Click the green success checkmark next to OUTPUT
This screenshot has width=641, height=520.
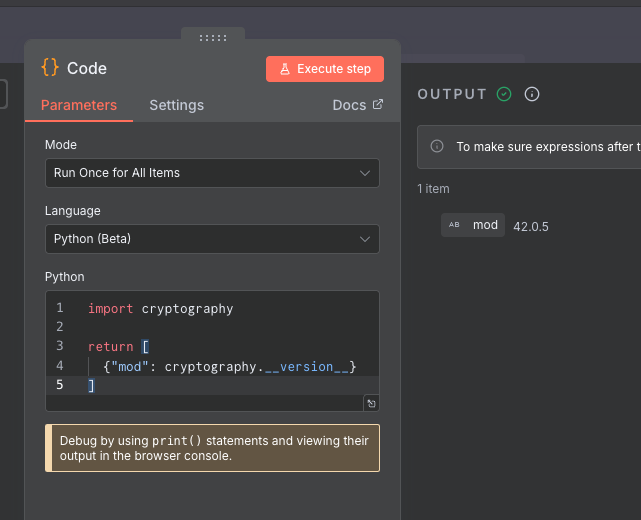click(504, 94)
